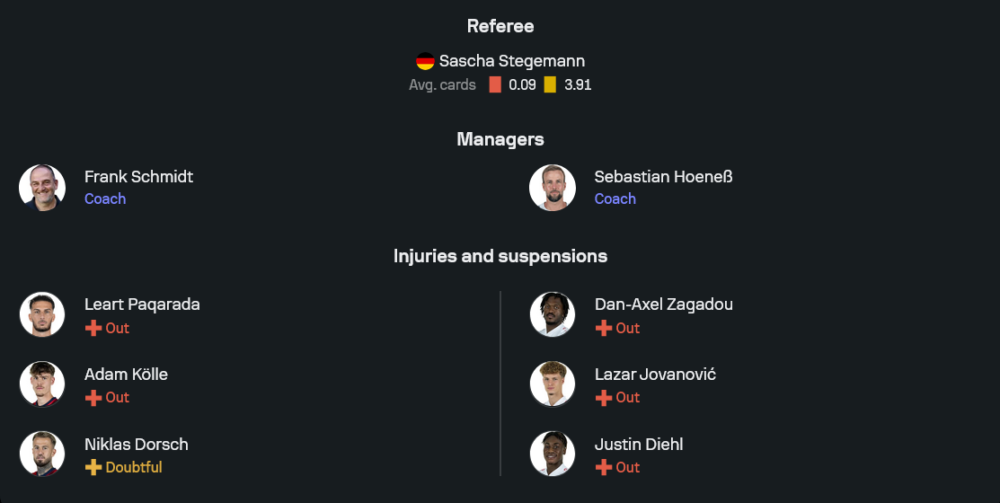The height and width of the screenshot is (503, 1000).
Task: Click Niklas Dorsch's yellow doubtful cross icon
Action: (93, 467)
